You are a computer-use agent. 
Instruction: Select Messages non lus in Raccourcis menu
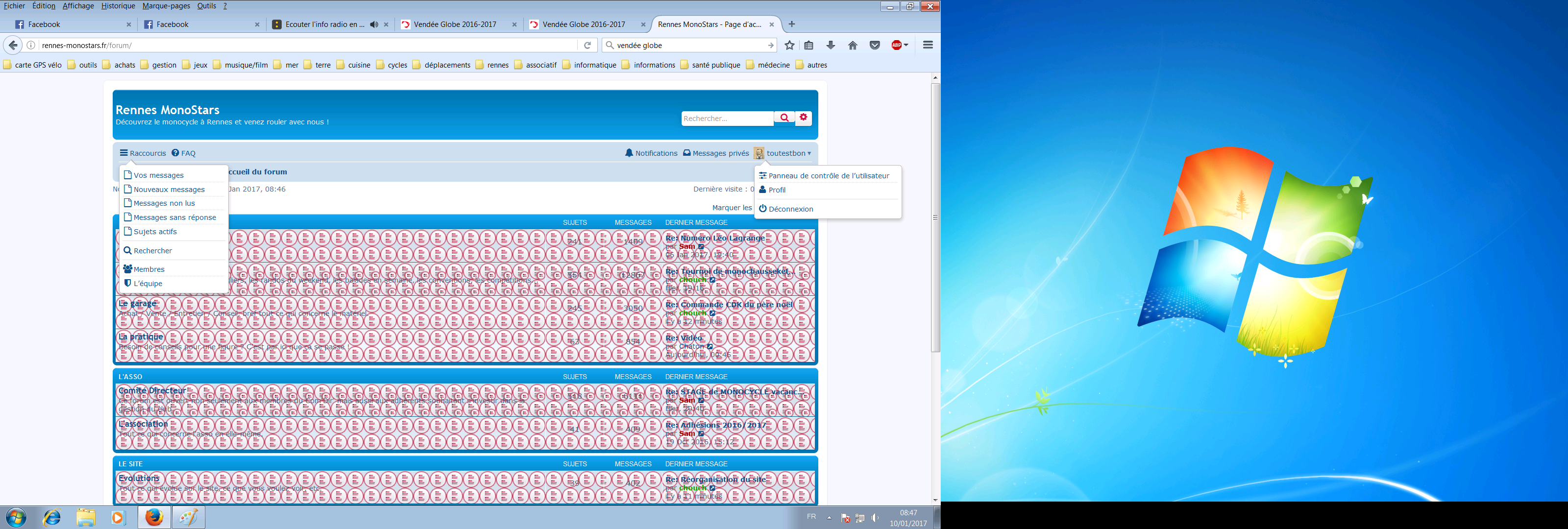click(164, 203)
